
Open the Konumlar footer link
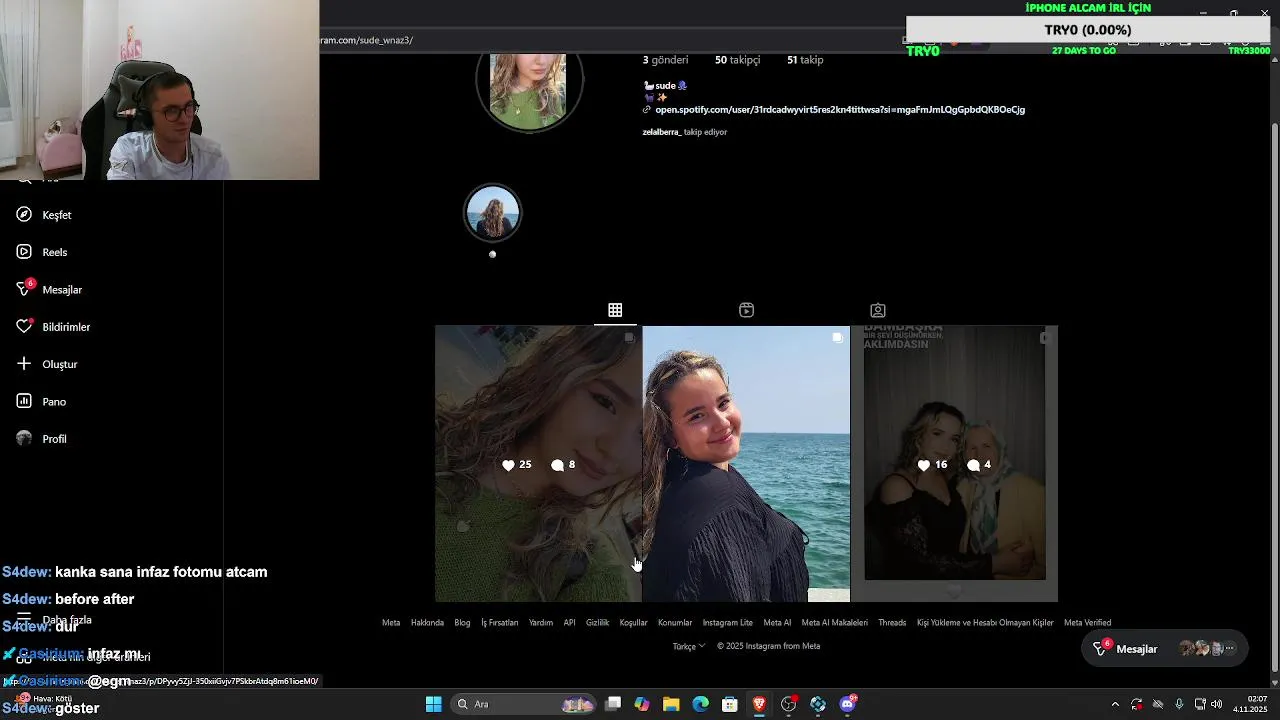[x=675, y=623]
